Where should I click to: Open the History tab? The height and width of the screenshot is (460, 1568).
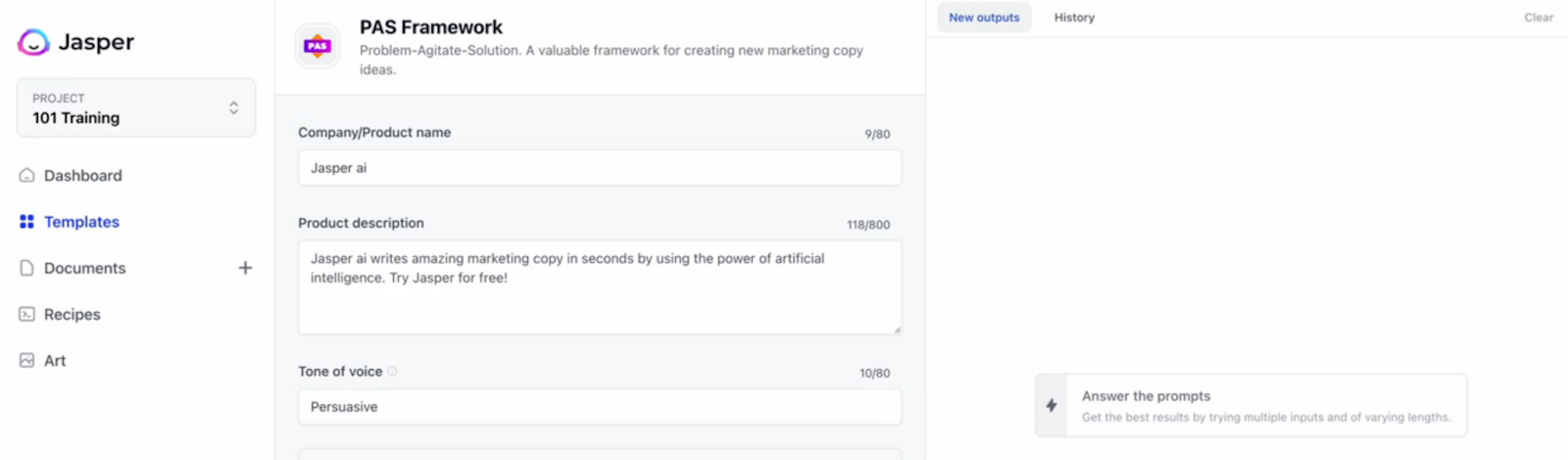1074,18
